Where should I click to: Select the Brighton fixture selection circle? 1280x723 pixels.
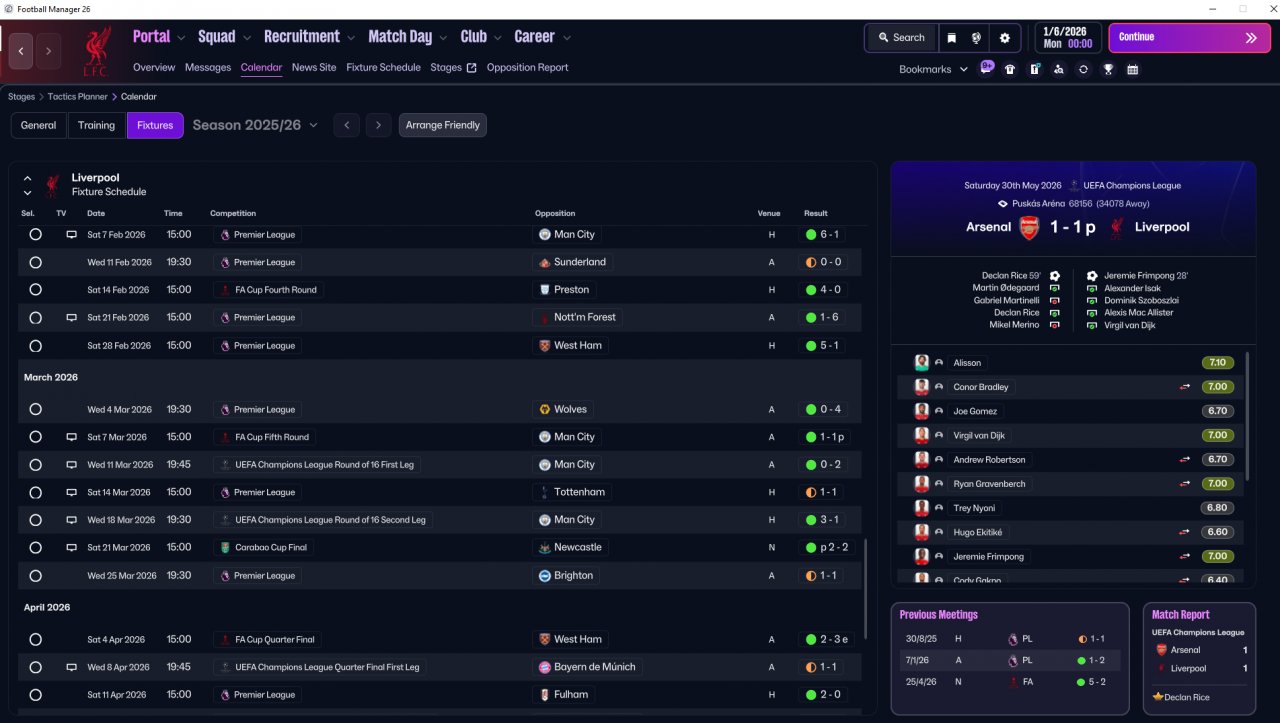coord(36,576)
